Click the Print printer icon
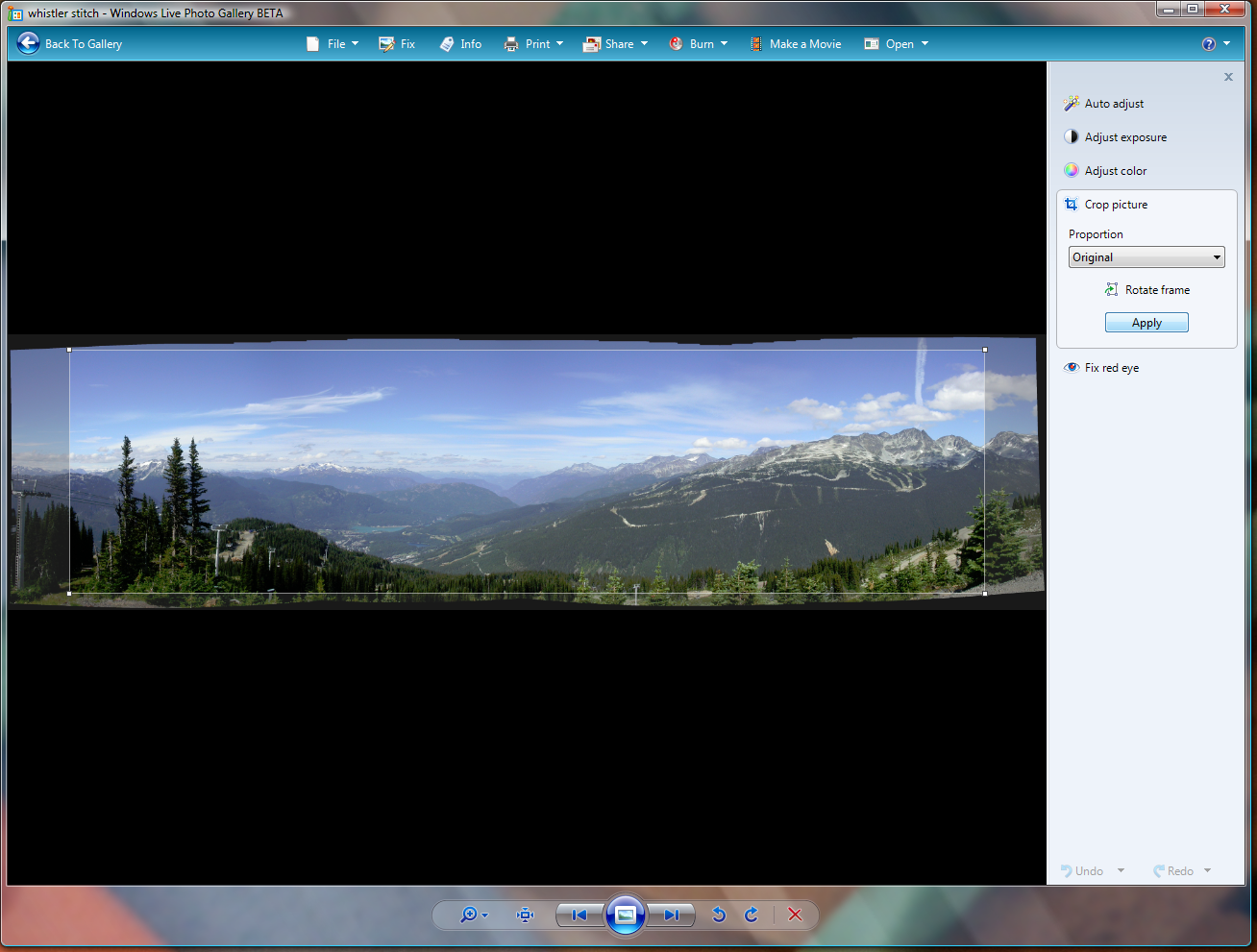The height and width of the screenshot is (952, 1257). tap(511, 44)
